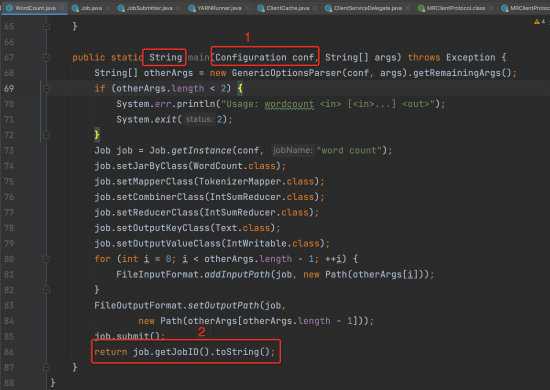Click the setCombinerClass method call
The image size is (550, 390).
pos(160,197)
